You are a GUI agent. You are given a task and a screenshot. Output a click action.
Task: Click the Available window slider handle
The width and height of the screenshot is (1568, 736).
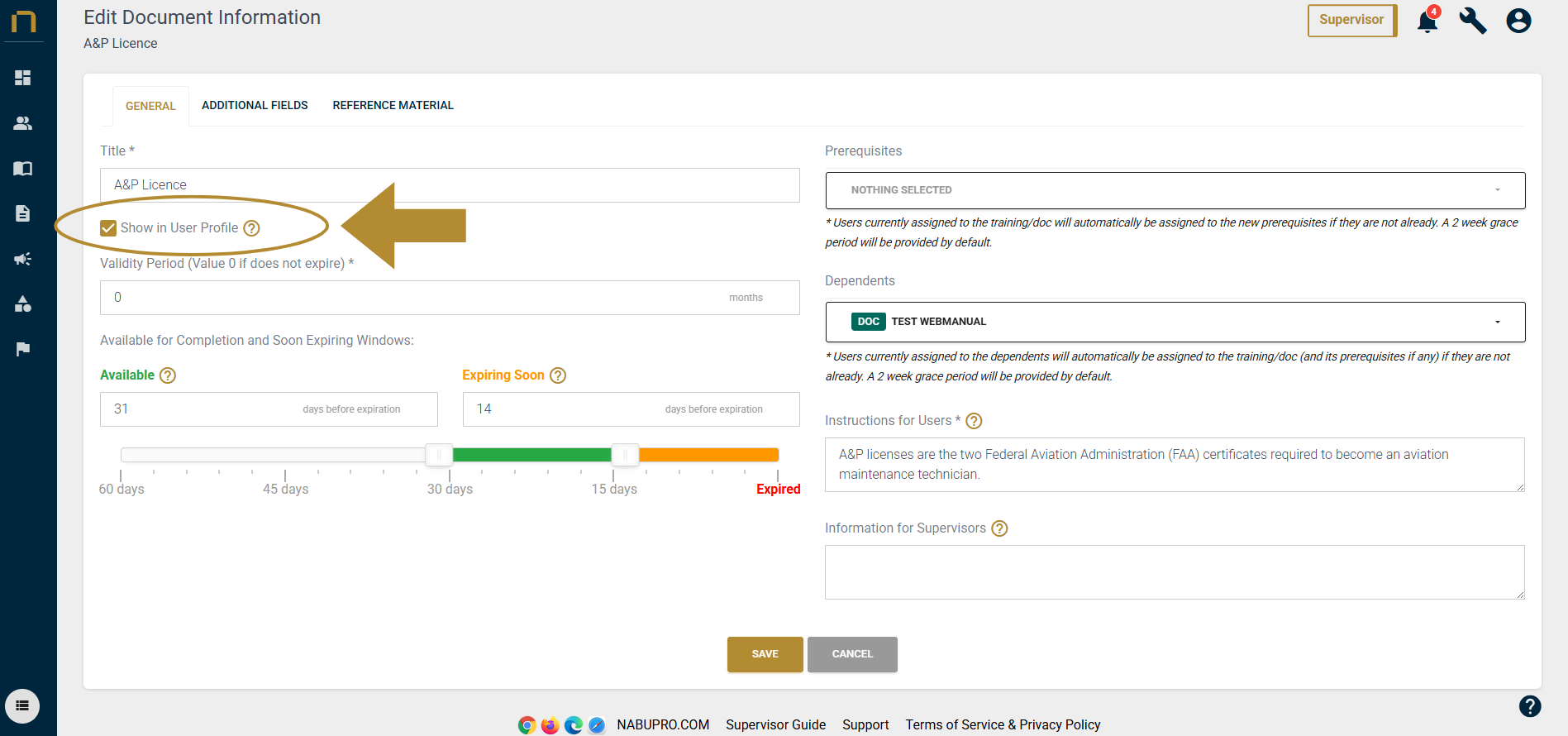pos(439,455)
